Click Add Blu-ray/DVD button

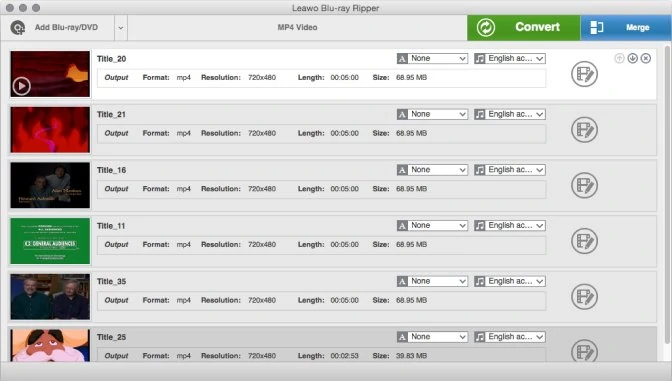[57, 27]
